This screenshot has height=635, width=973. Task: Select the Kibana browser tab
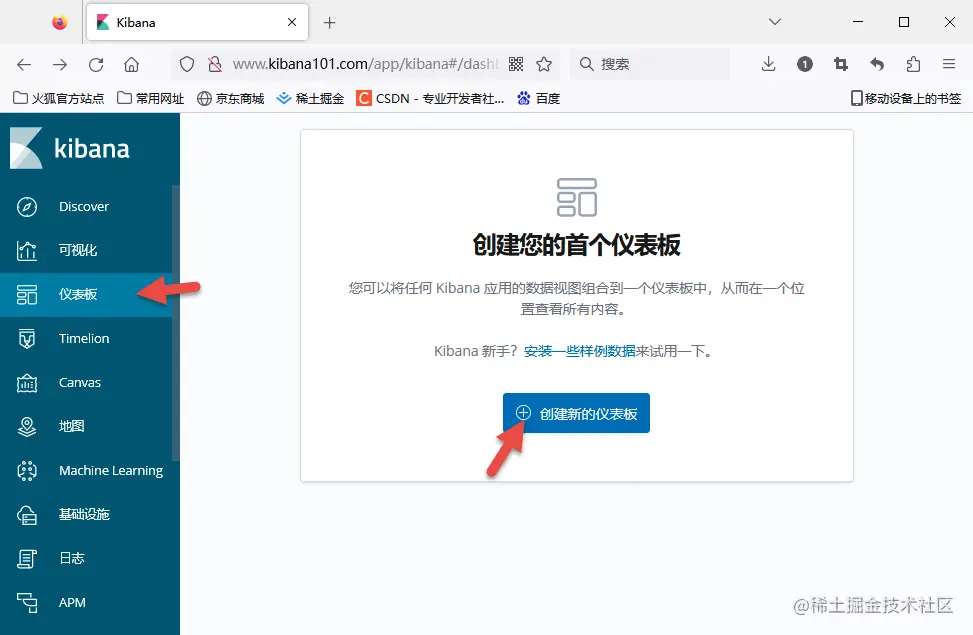click(x=197, y=22)
